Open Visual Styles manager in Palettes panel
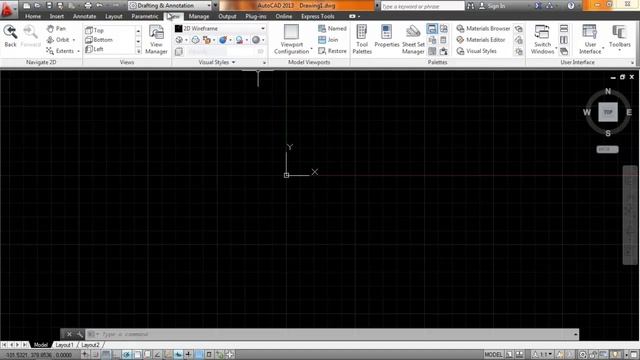This screenshot has width=640, height=360. (476, 51)
